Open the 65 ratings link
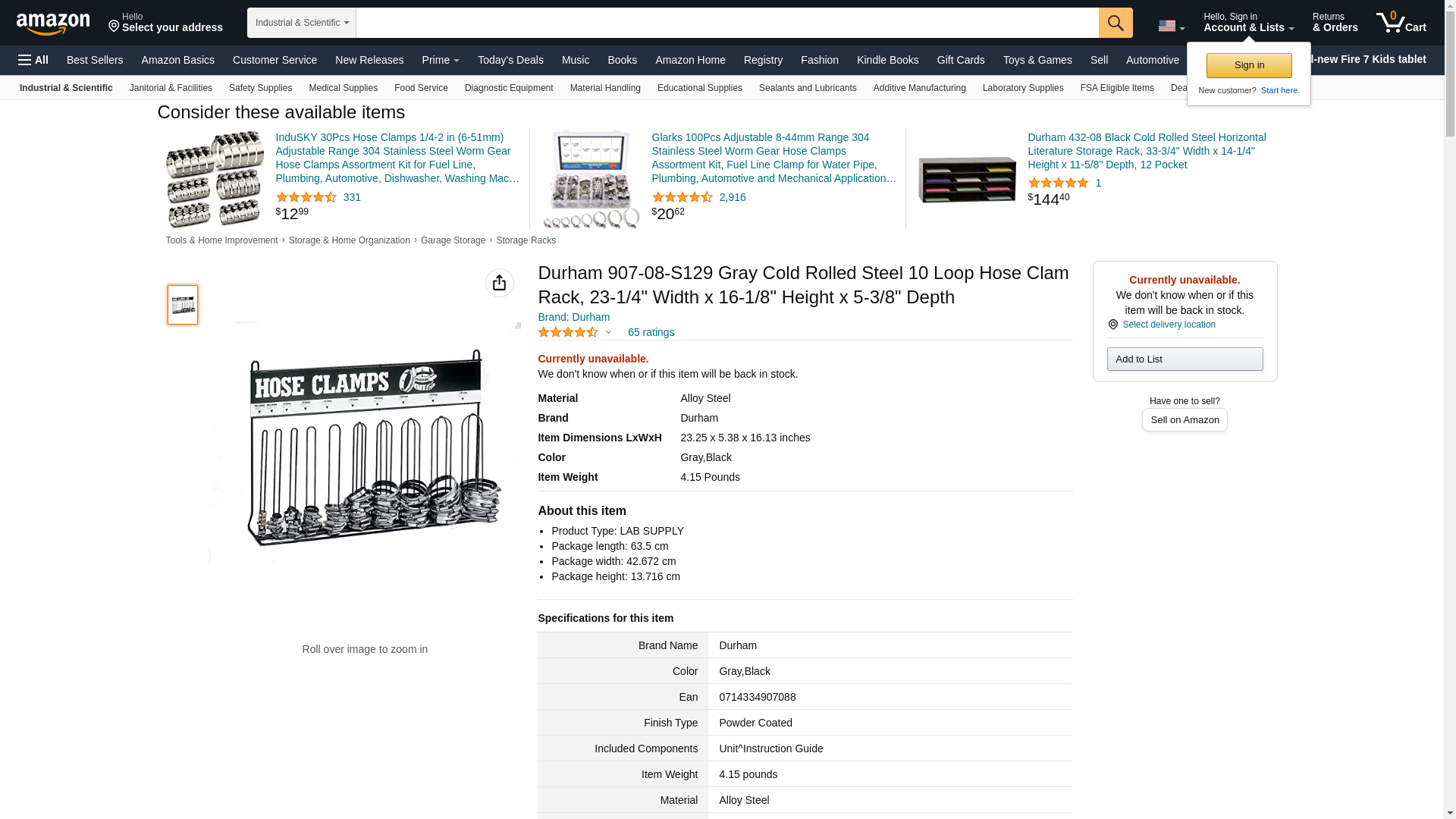This screenshot has height=819, width=1456. (651, 332)
